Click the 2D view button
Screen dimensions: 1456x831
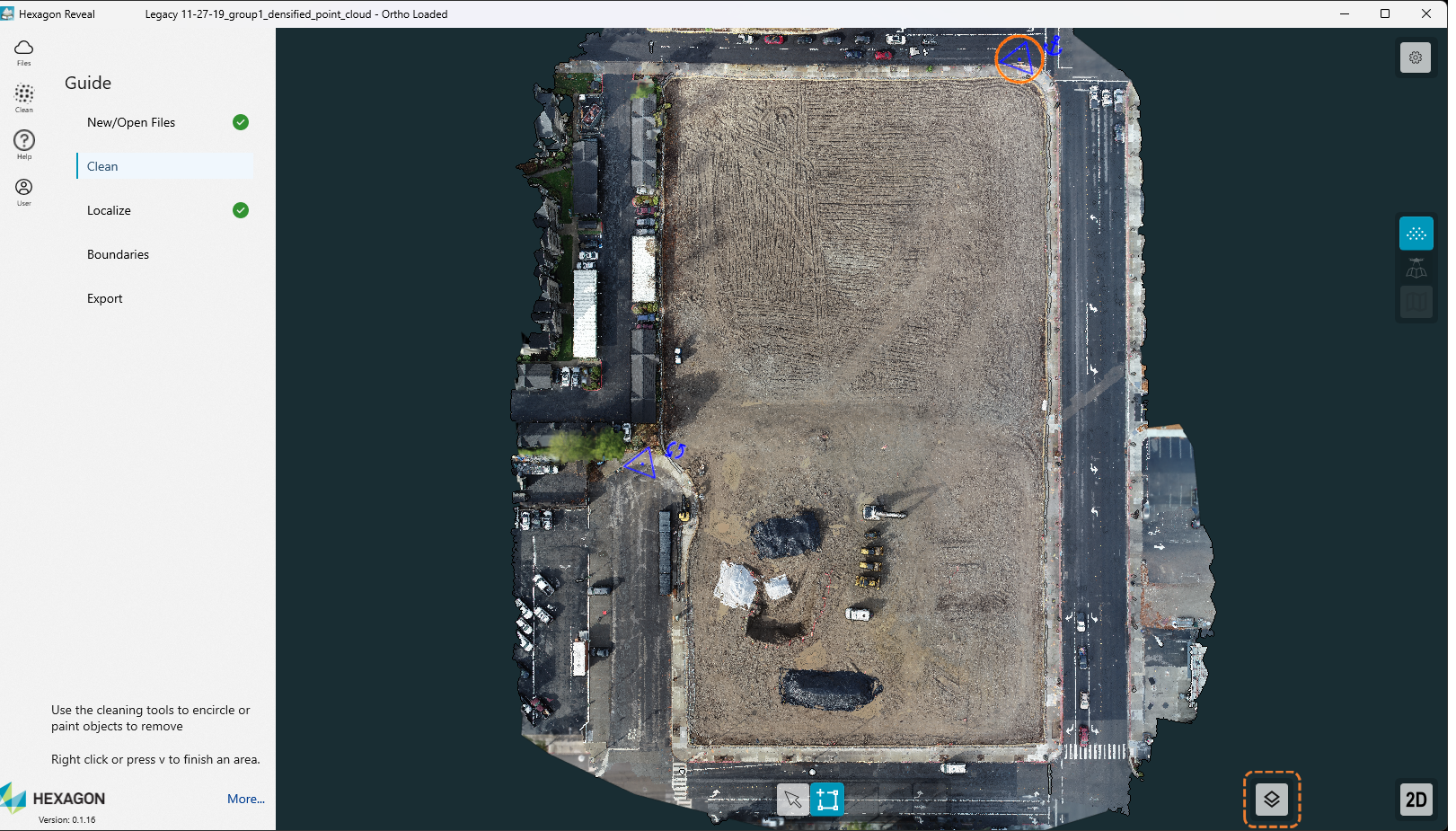[1416, 799]
